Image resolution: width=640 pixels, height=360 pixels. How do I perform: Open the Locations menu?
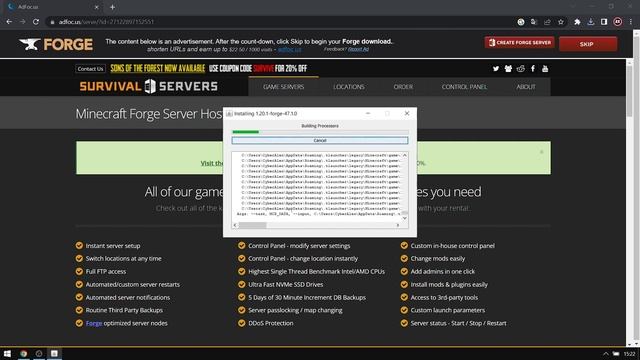point(349,87)
